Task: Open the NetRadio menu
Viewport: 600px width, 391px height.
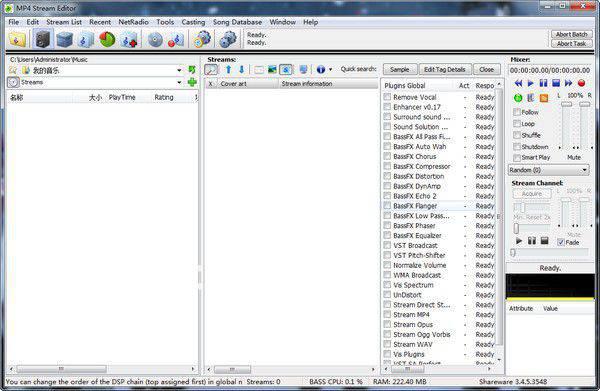Action: 133,22
